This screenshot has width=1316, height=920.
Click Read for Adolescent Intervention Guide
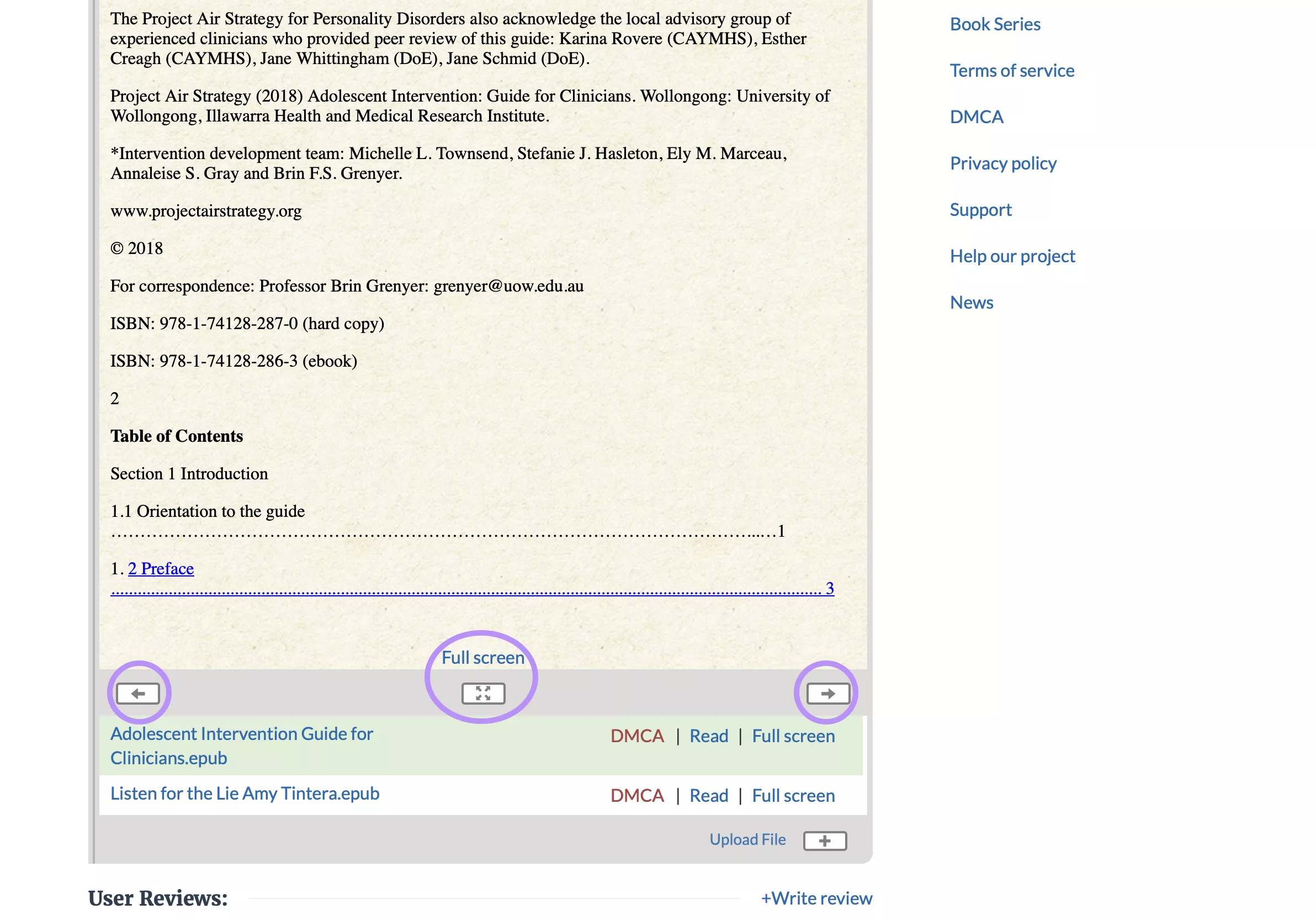coord(709,735)
